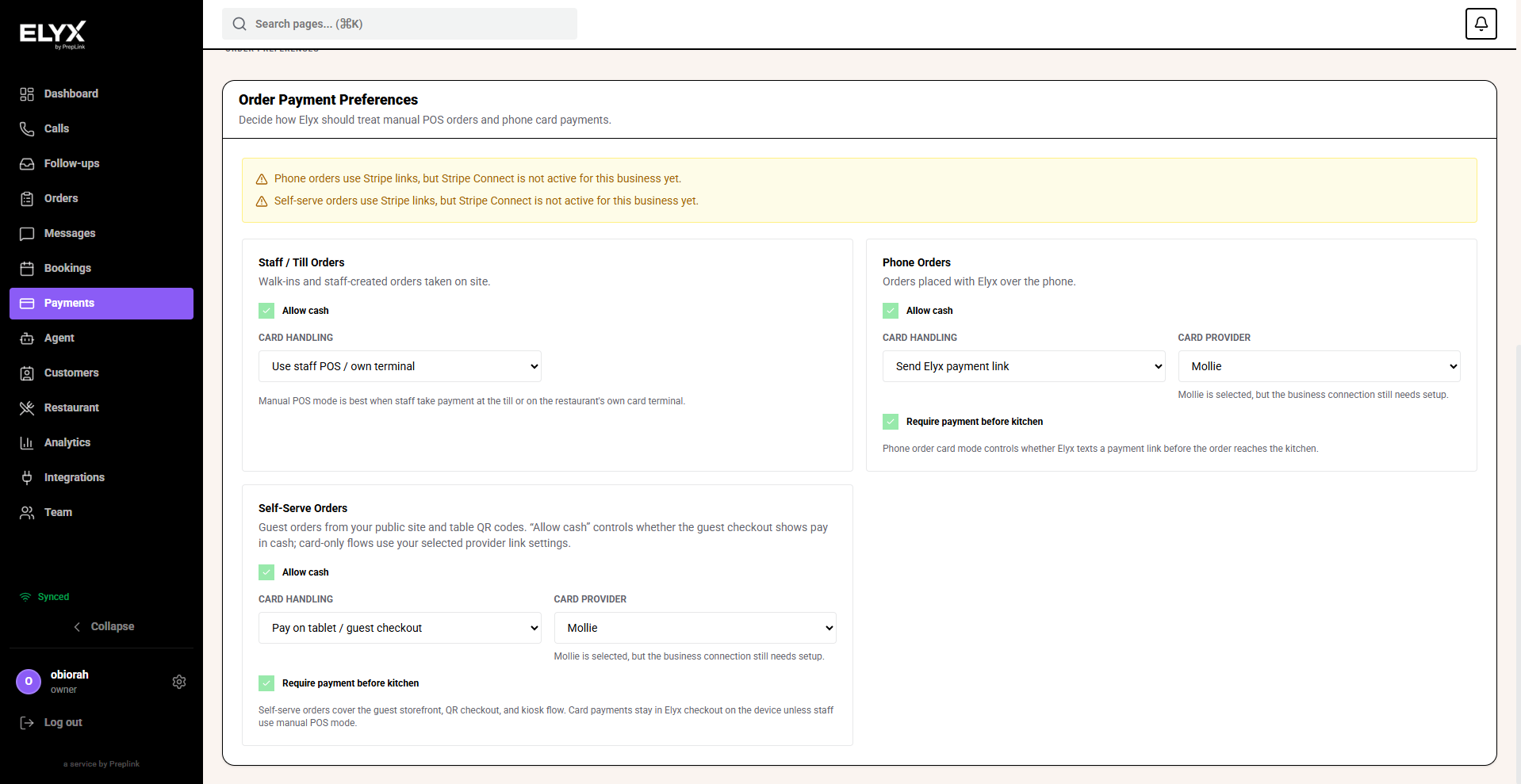The height and width of the screenshot is (784, 1521).
Task: Toggle Allow cash for Staff / Till Orders
Action: pos(266,311)
